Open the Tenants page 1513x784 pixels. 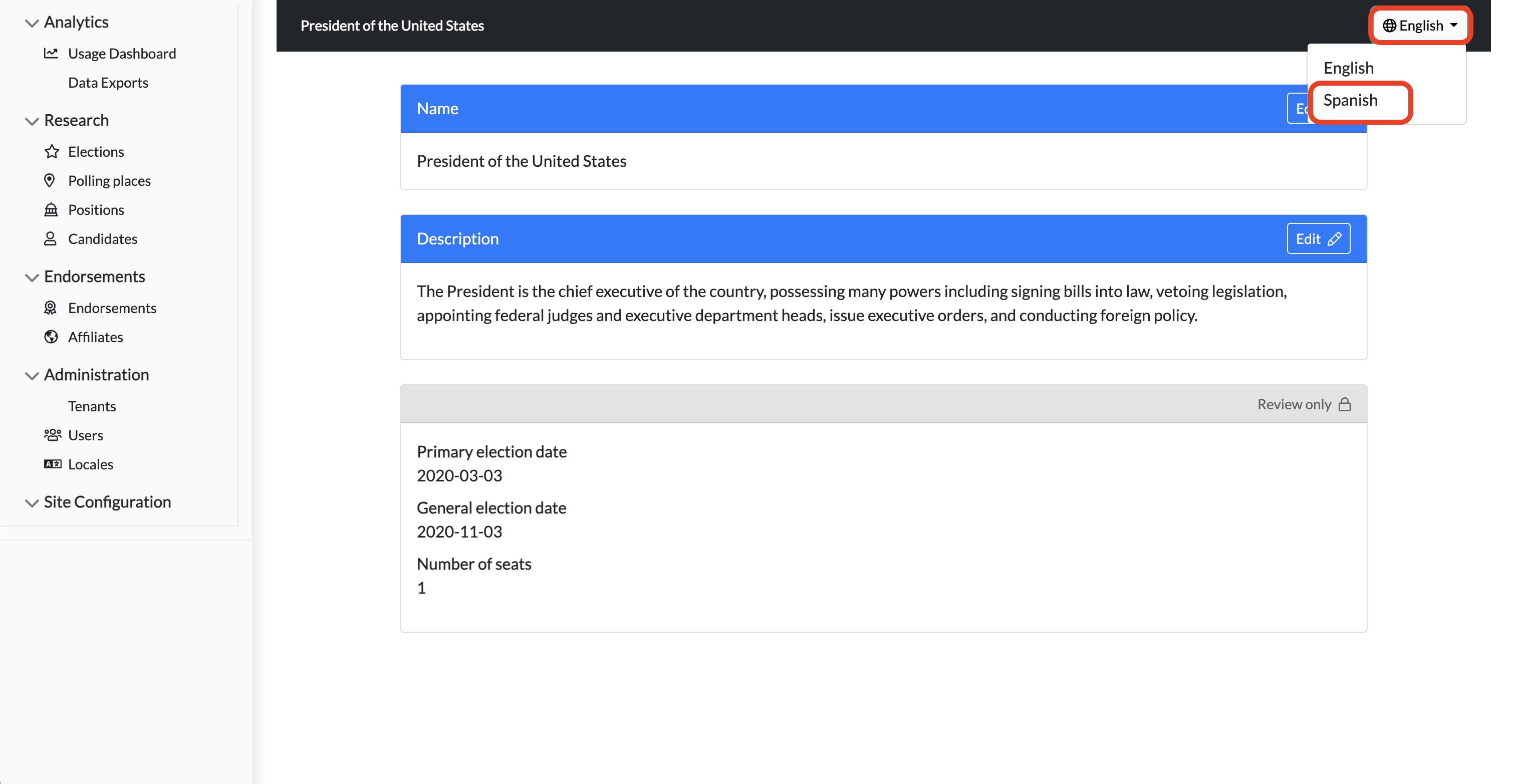coord(92,406)
